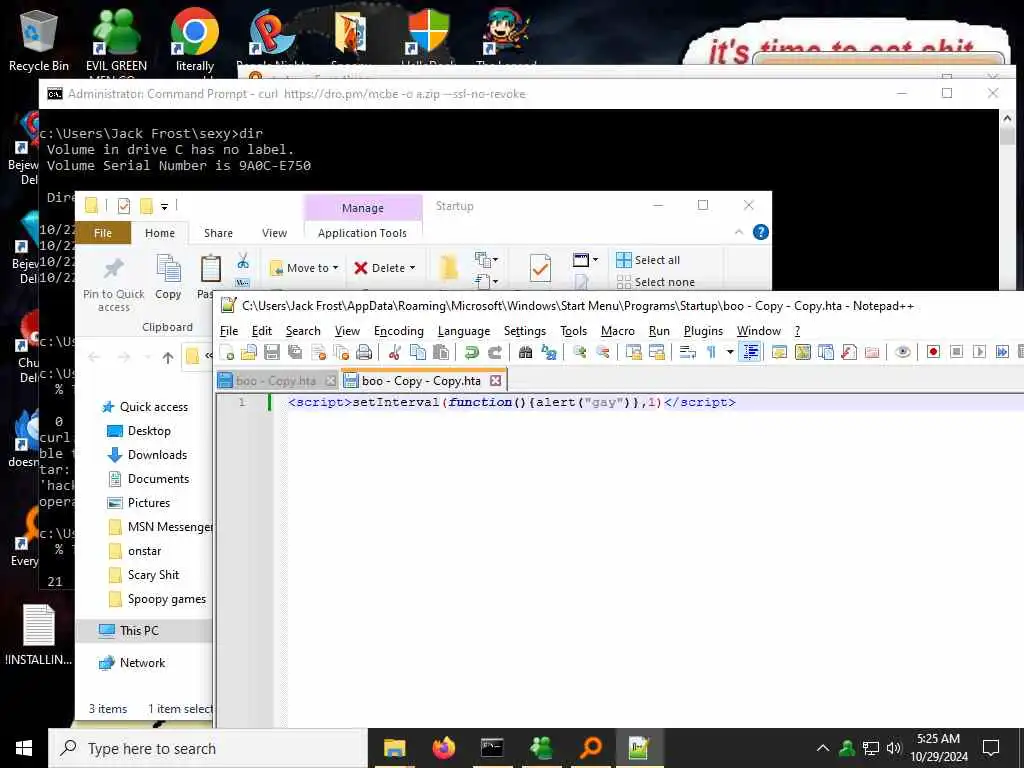Open the dropdown arrow beside the pilcrow
The height and width of the screenshot is (768, 1024).
pos(729,353)
